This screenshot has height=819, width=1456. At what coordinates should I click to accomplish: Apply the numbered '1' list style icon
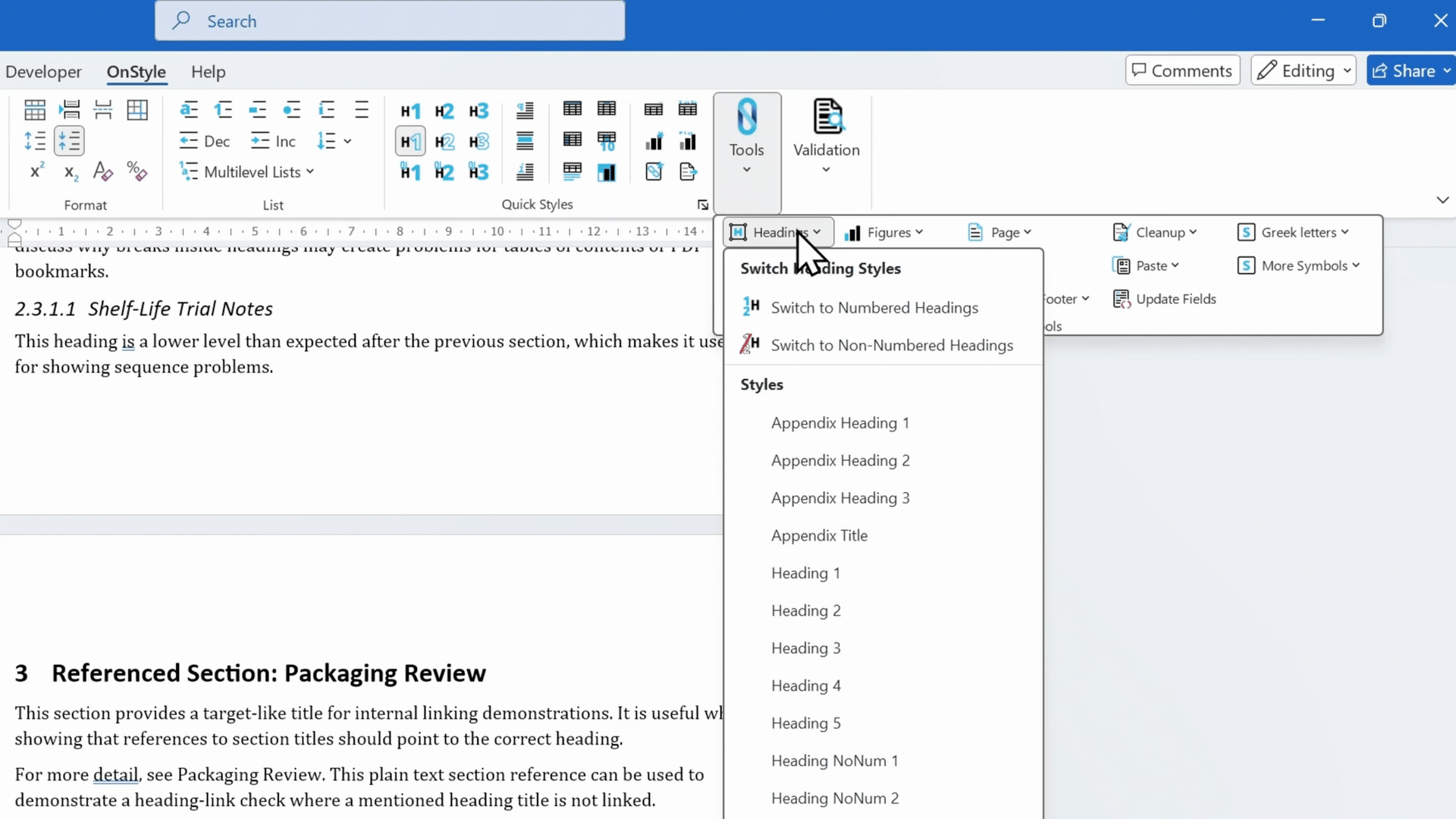(x=223, y=110)
